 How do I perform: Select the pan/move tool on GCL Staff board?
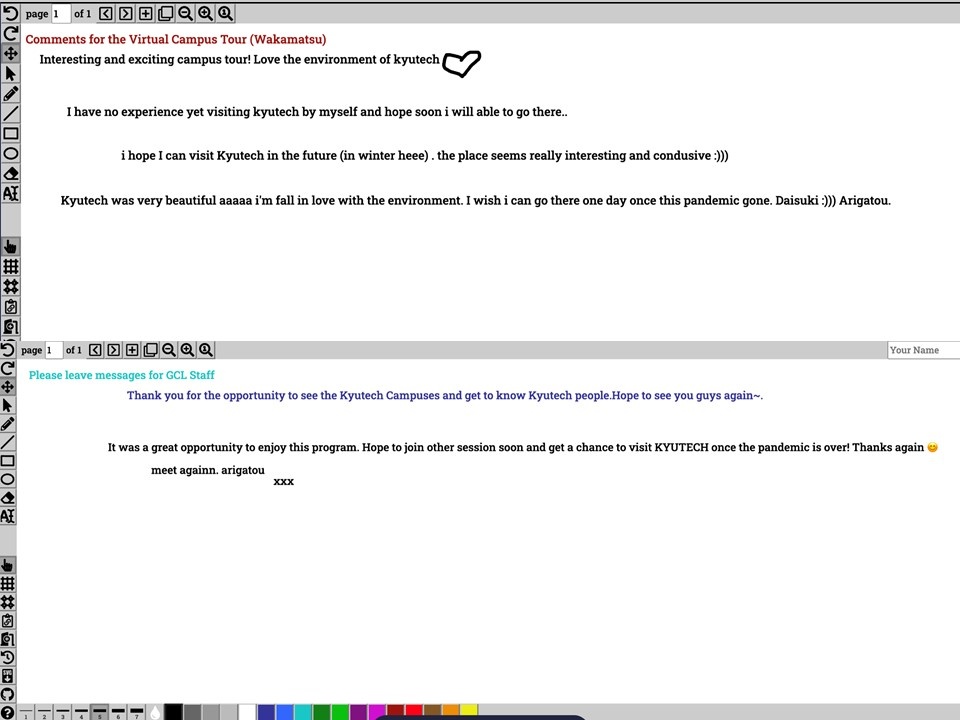tap(7, 387)
